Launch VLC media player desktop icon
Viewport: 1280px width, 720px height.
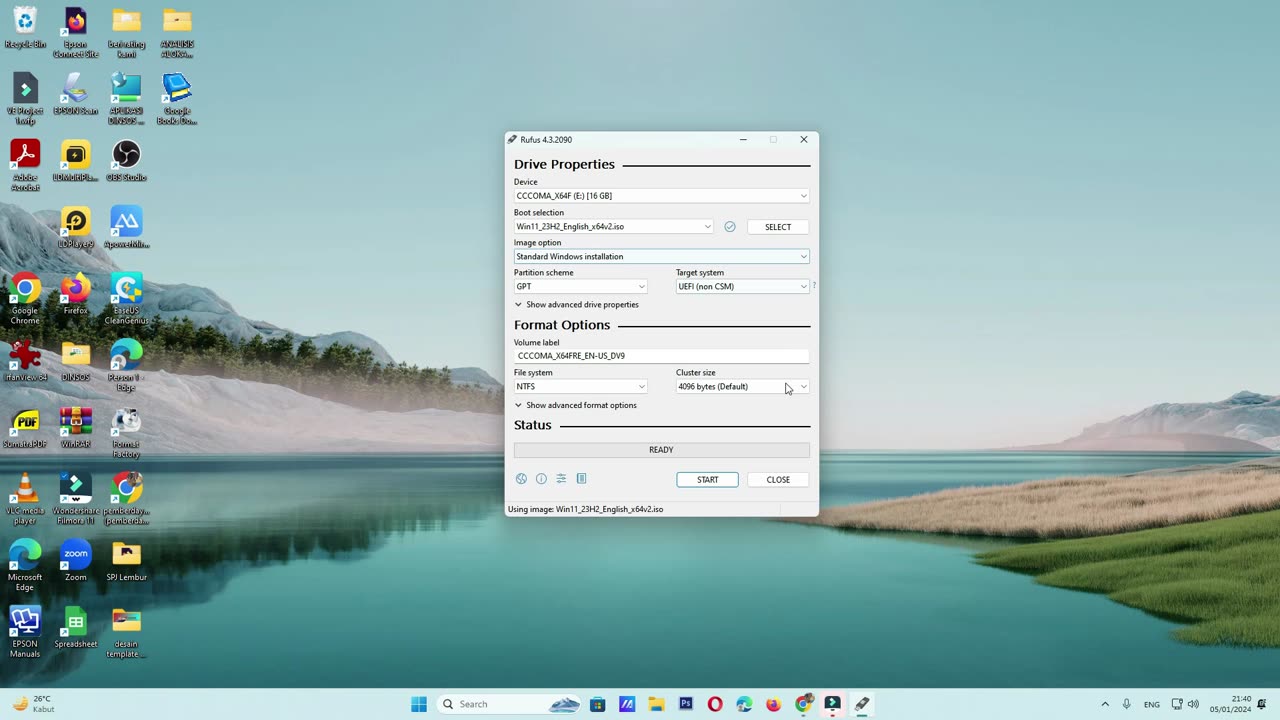[x=25, y=499]
